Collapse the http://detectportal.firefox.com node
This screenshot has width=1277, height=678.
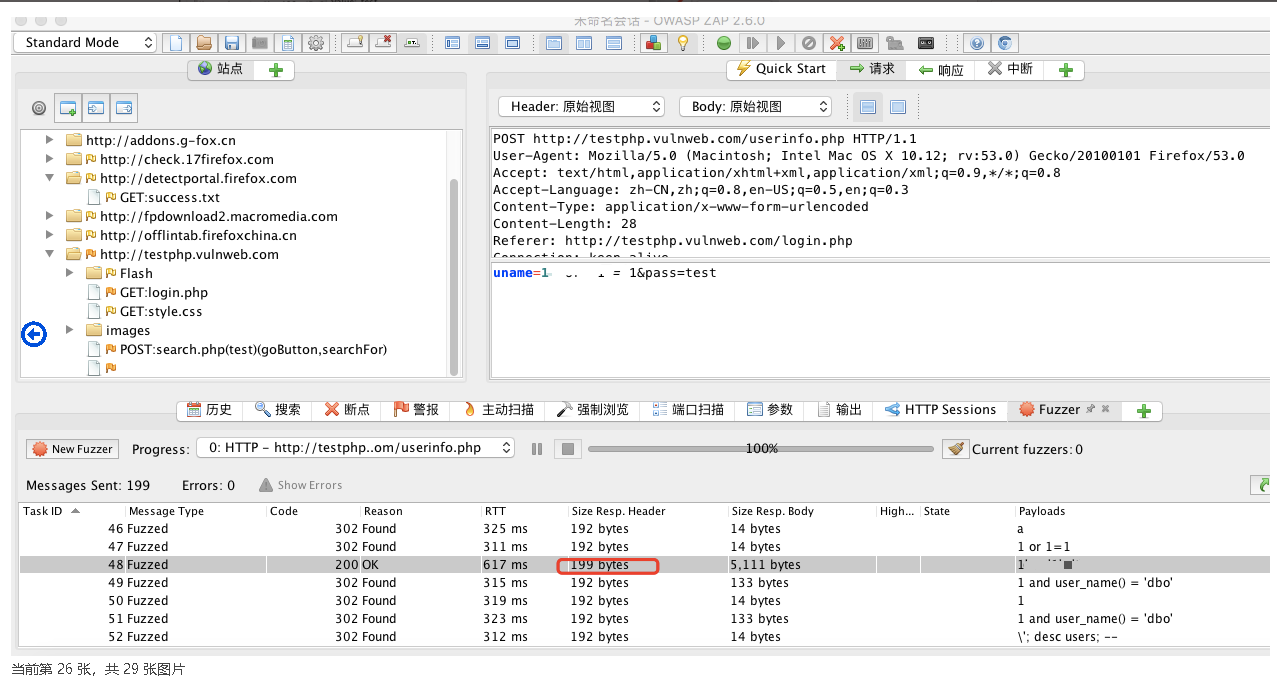(51, 178)
